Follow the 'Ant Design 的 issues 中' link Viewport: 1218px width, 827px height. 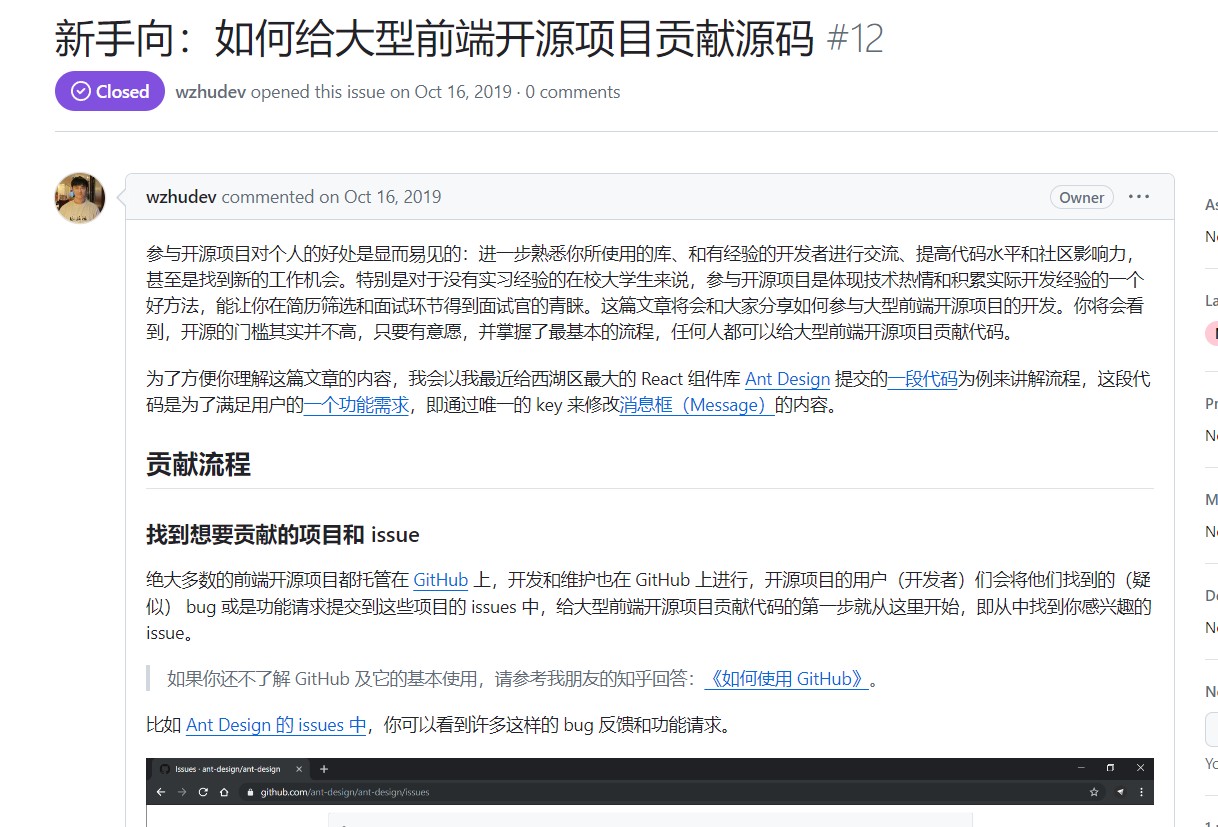[x=277, y=725]
